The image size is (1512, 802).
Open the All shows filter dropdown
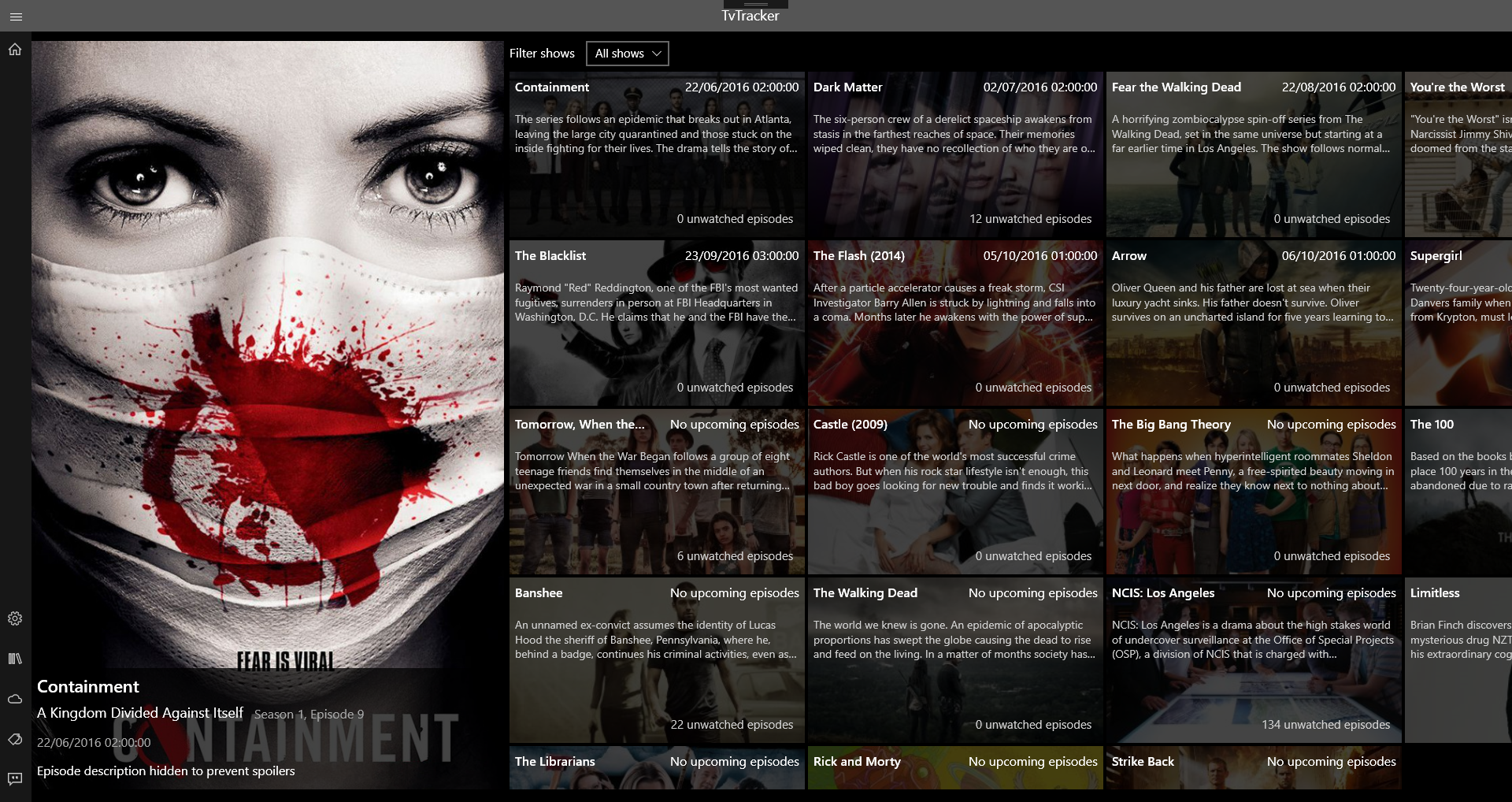(628, 54)
